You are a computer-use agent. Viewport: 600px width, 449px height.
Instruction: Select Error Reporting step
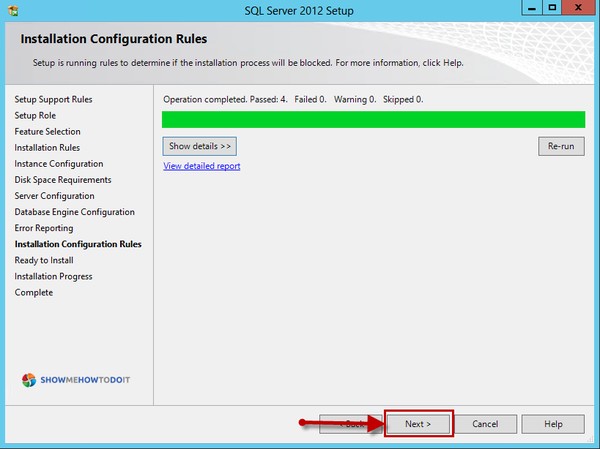(x=44, y=228)
